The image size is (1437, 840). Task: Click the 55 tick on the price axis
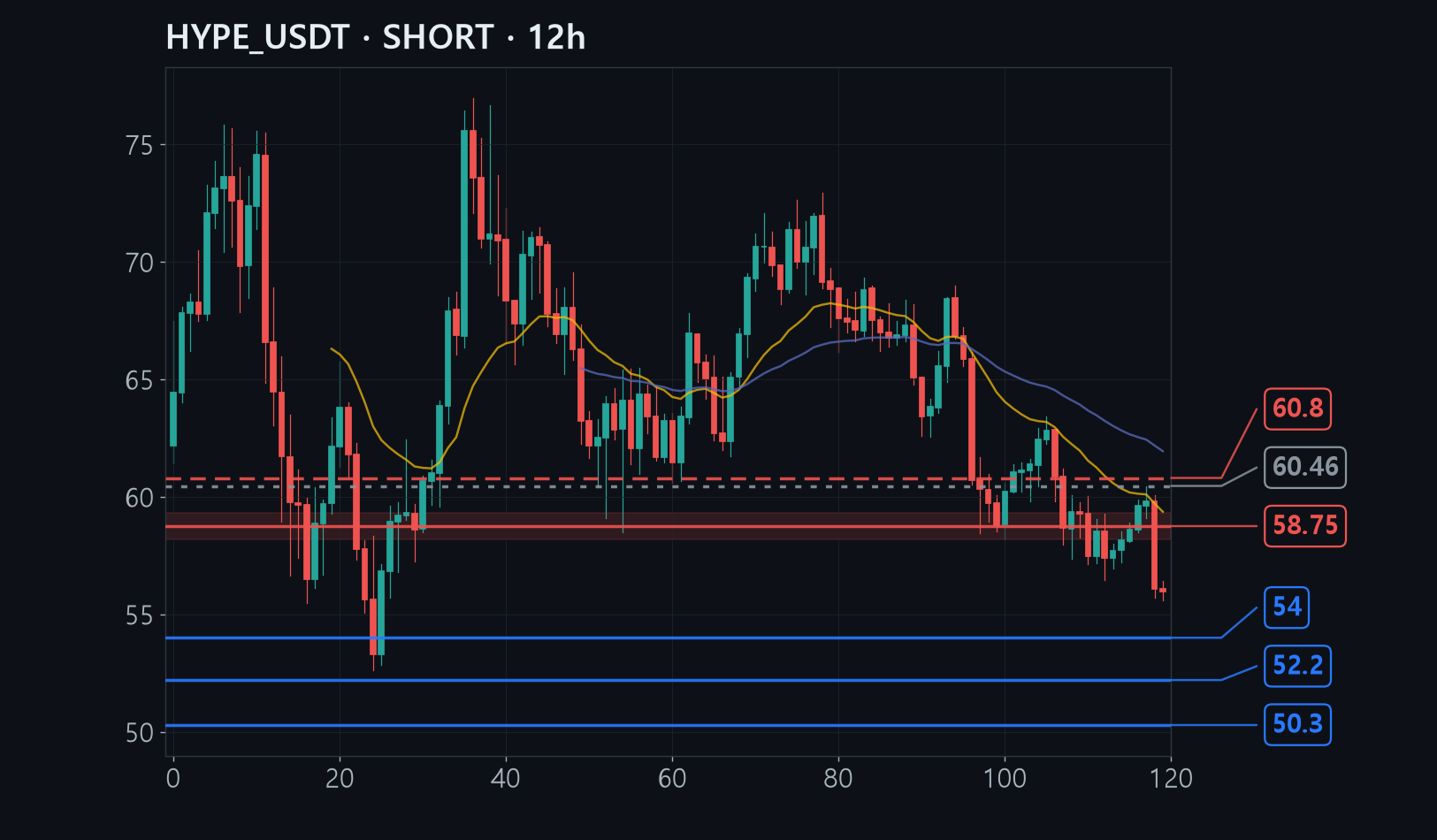pos(139,616)
